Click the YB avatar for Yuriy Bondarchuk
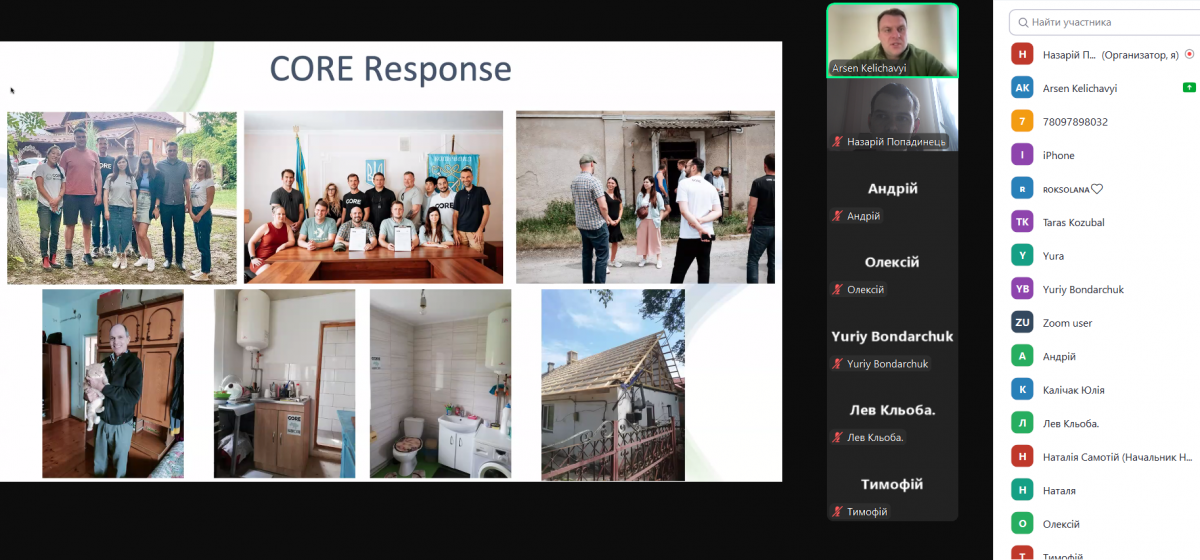Screen dimensions: 1200x560 pos(1022,289)
